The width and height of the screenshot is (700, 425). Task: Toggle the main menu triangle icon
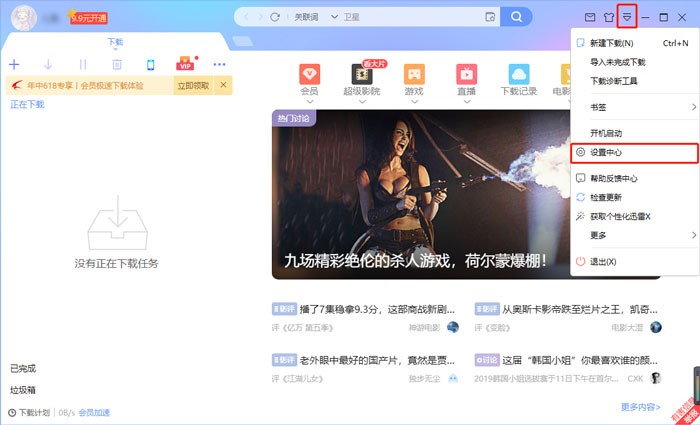pos(627,17)
